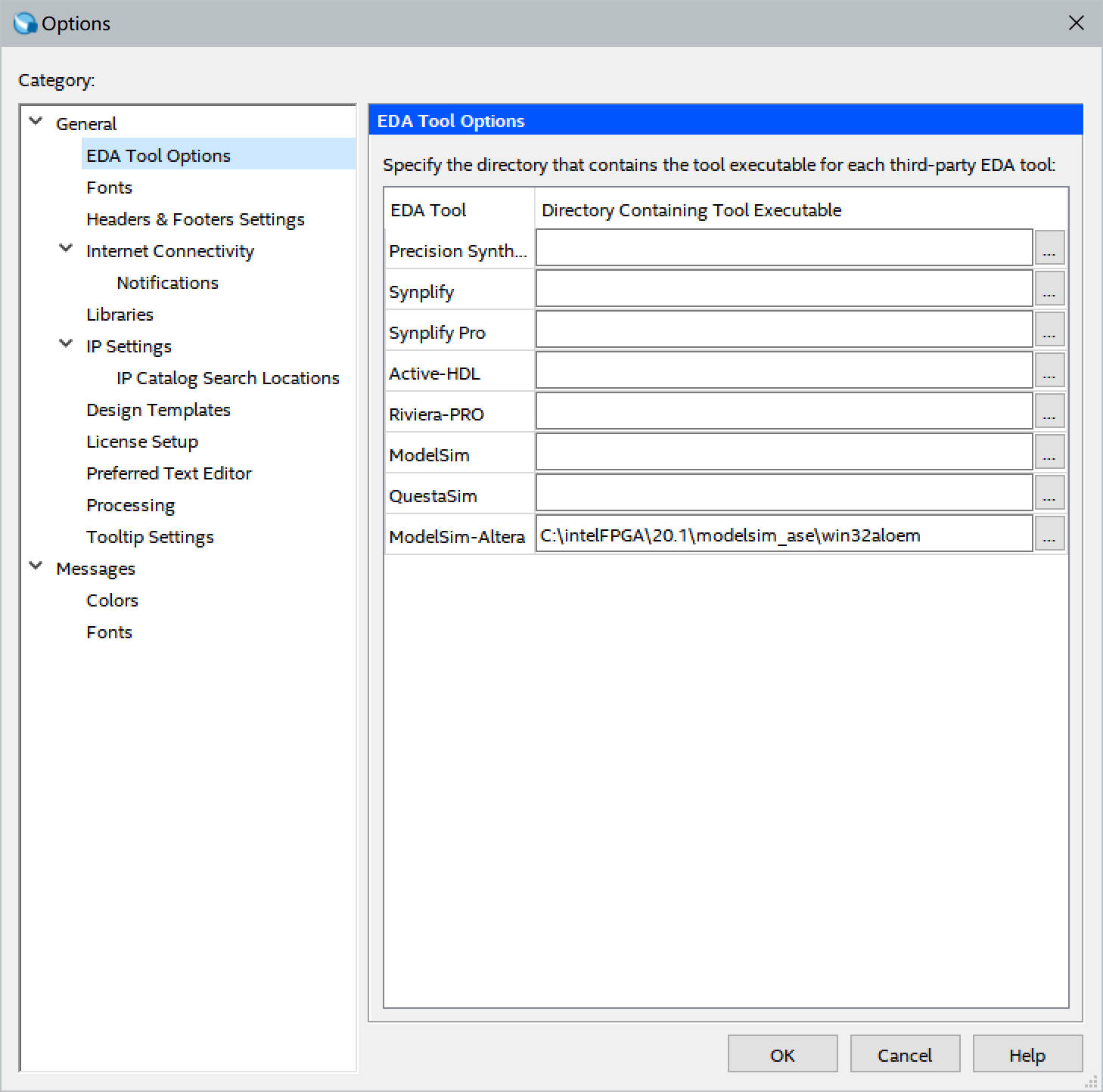
Task: Focus the ModelSim path field
Action: 785,452
